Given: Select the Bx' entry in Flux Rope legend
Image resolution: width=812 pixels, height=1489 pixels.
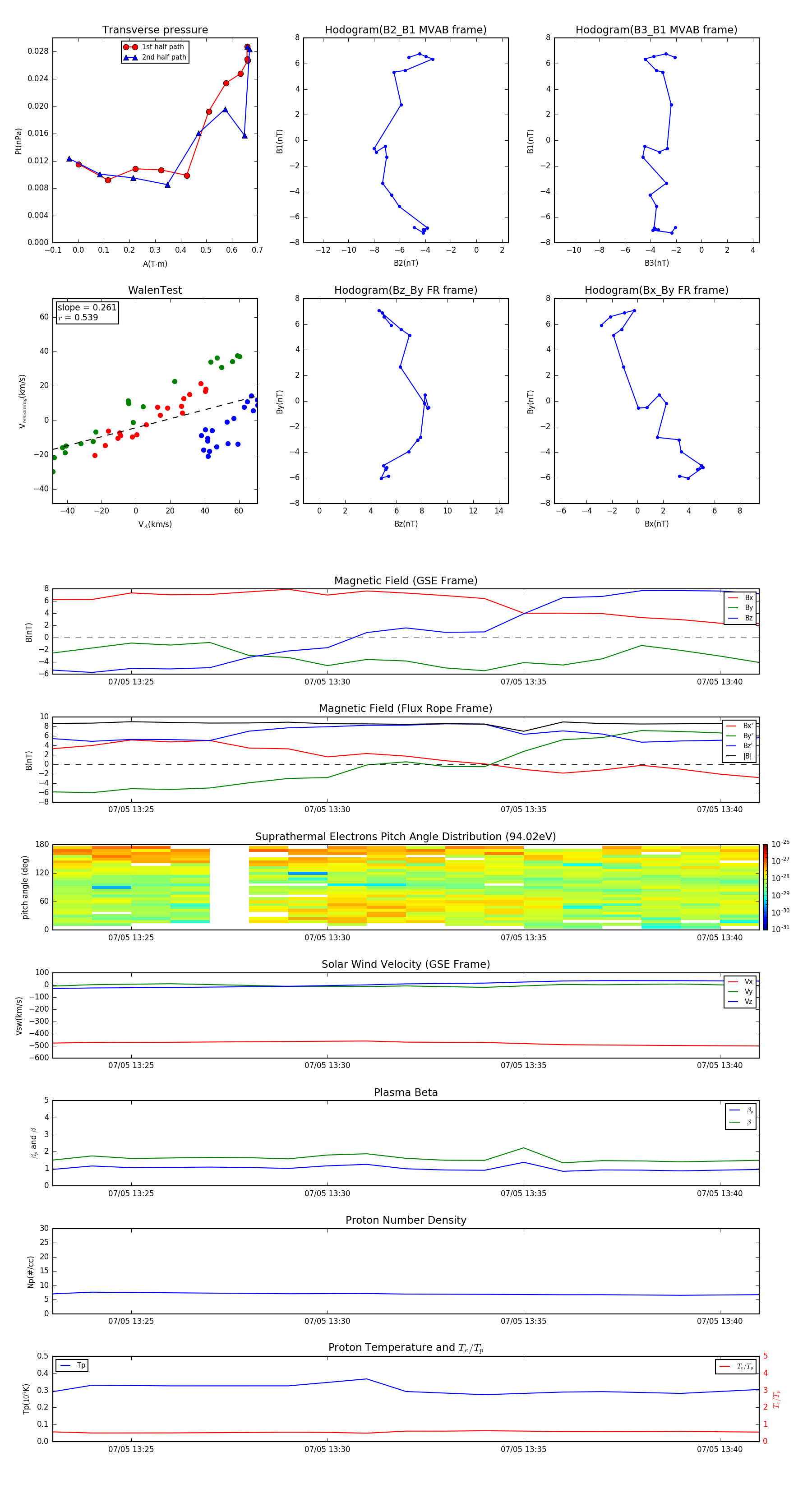Looking at the screenshot, I should click(x=739, y=726).
